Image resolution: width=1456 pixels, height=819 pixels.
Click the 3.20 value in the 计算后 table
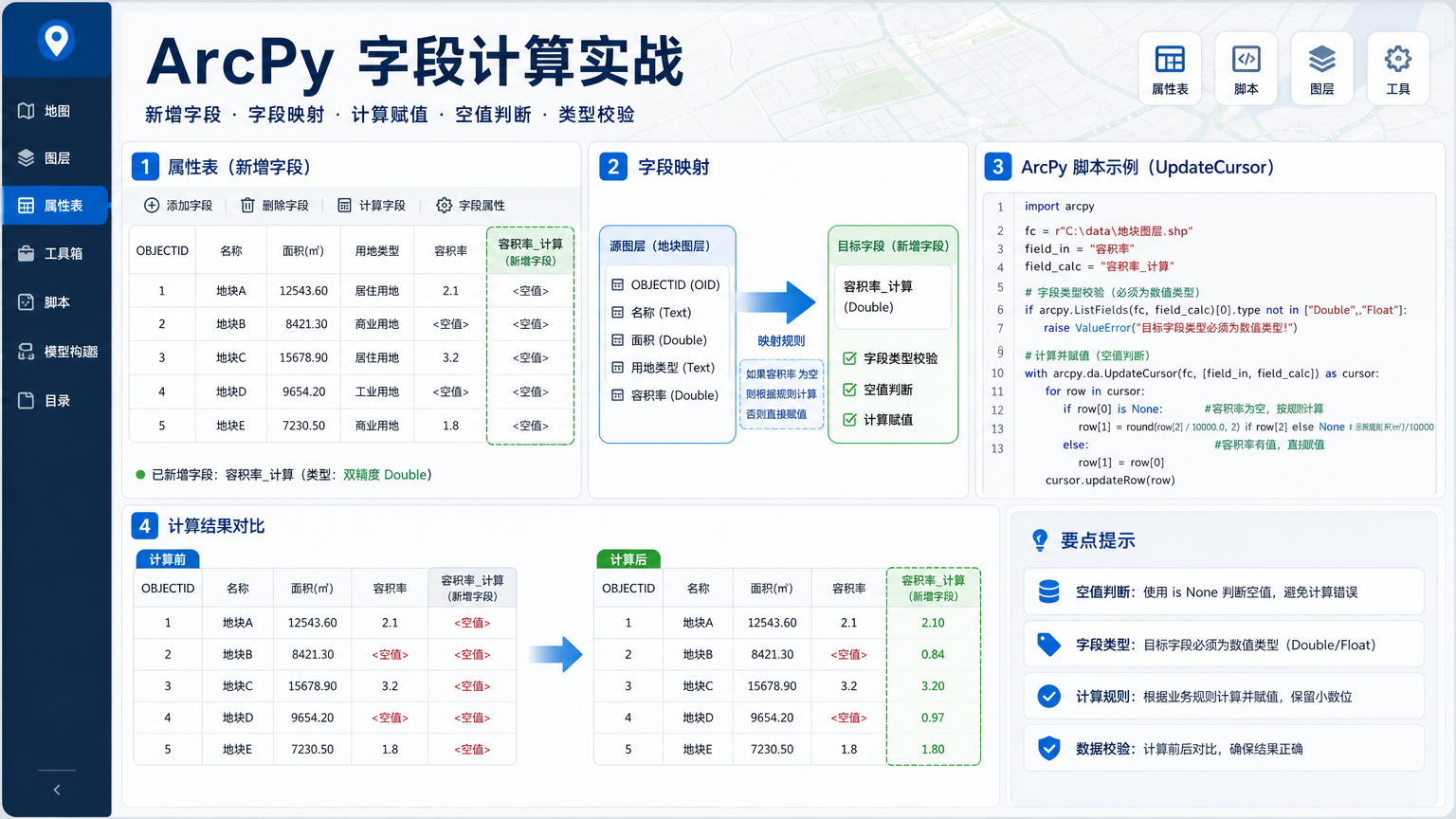[x=933, y=686]
